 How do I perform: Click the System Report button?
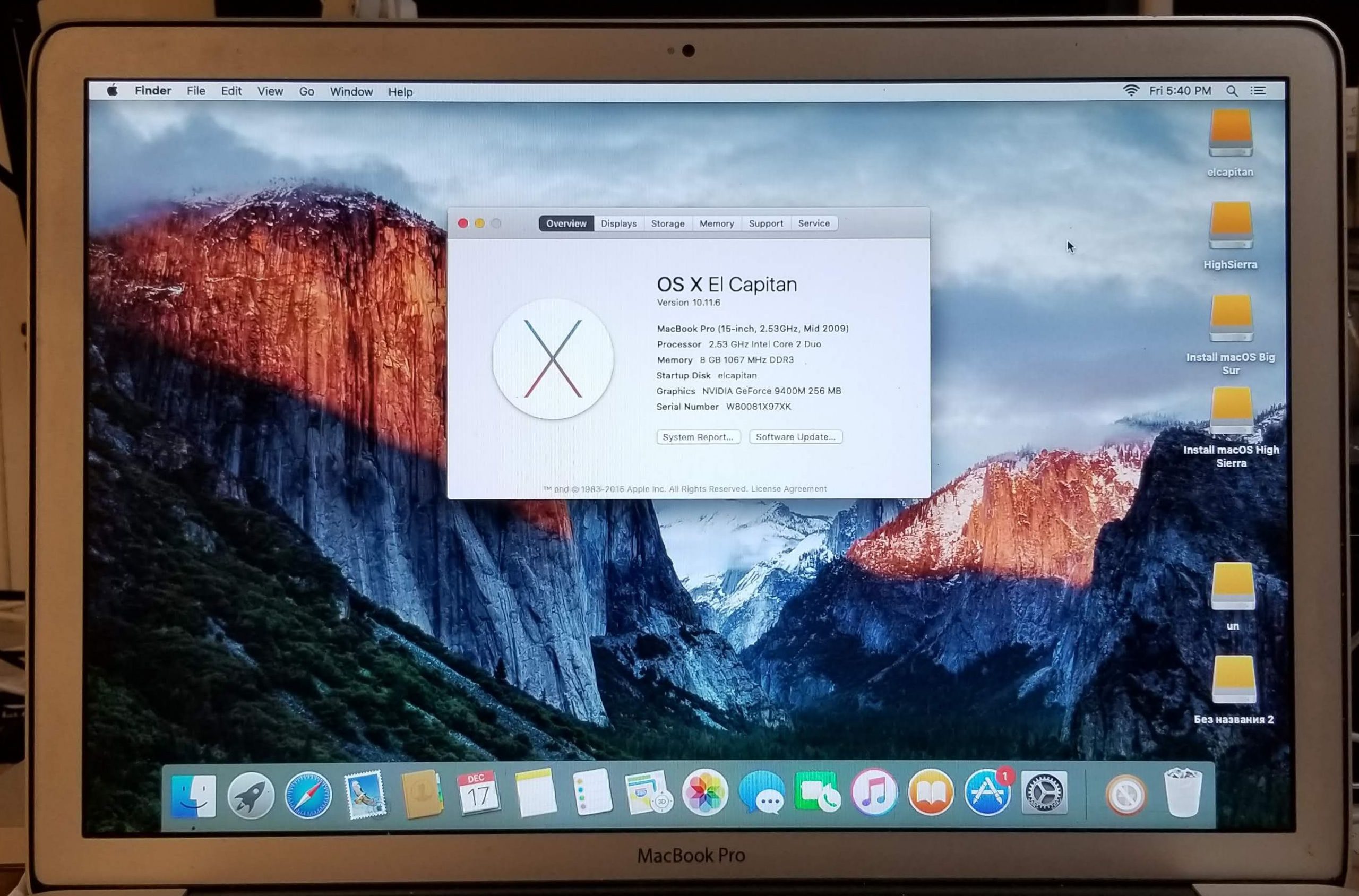[x=698, y=437]
